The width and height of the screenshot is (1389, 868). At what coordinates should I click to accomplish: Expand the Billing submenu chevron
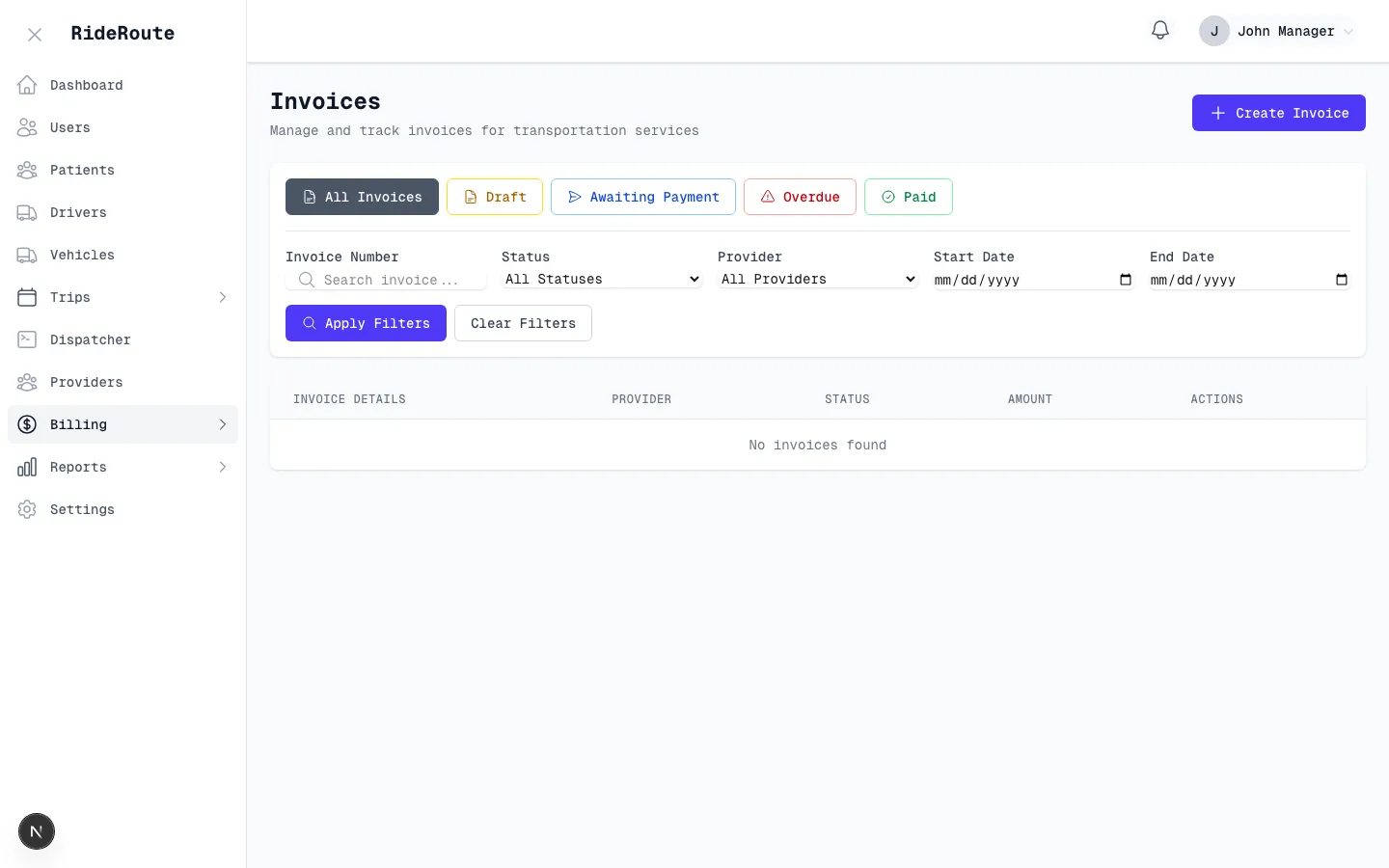(223, 424)
